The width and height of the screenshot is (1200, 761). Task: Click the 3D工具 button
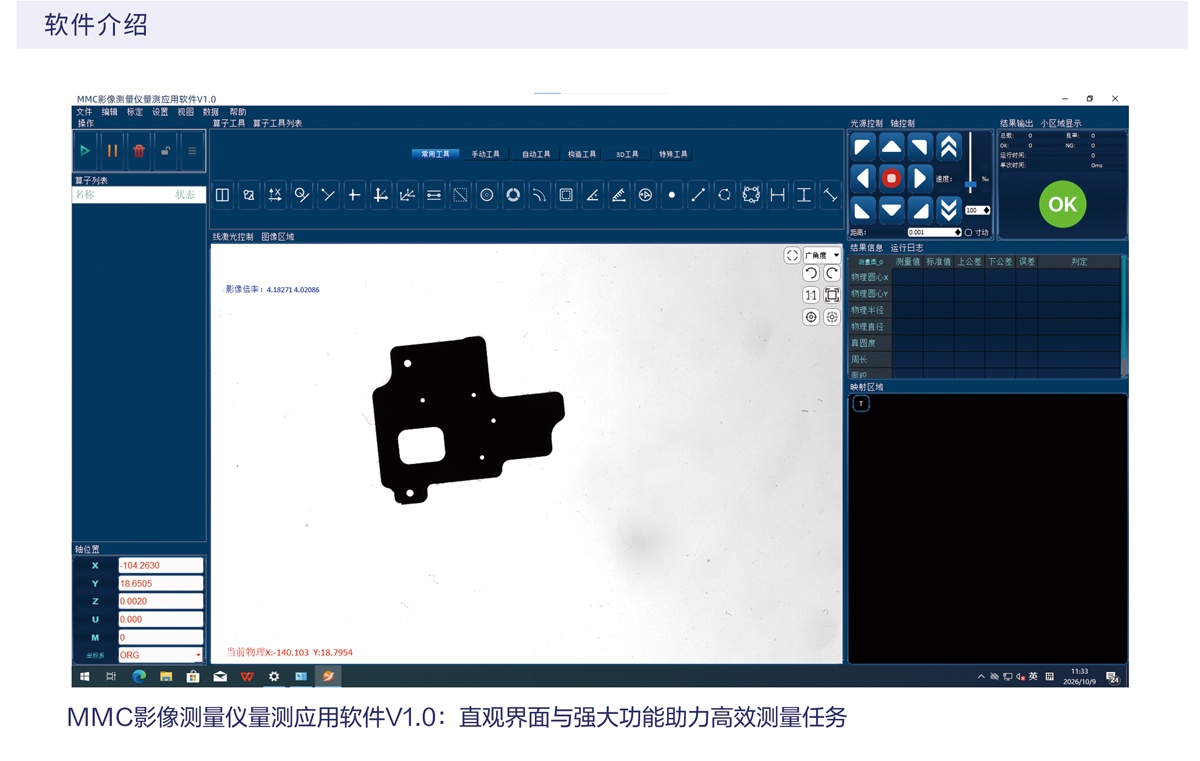coord(627,154)
